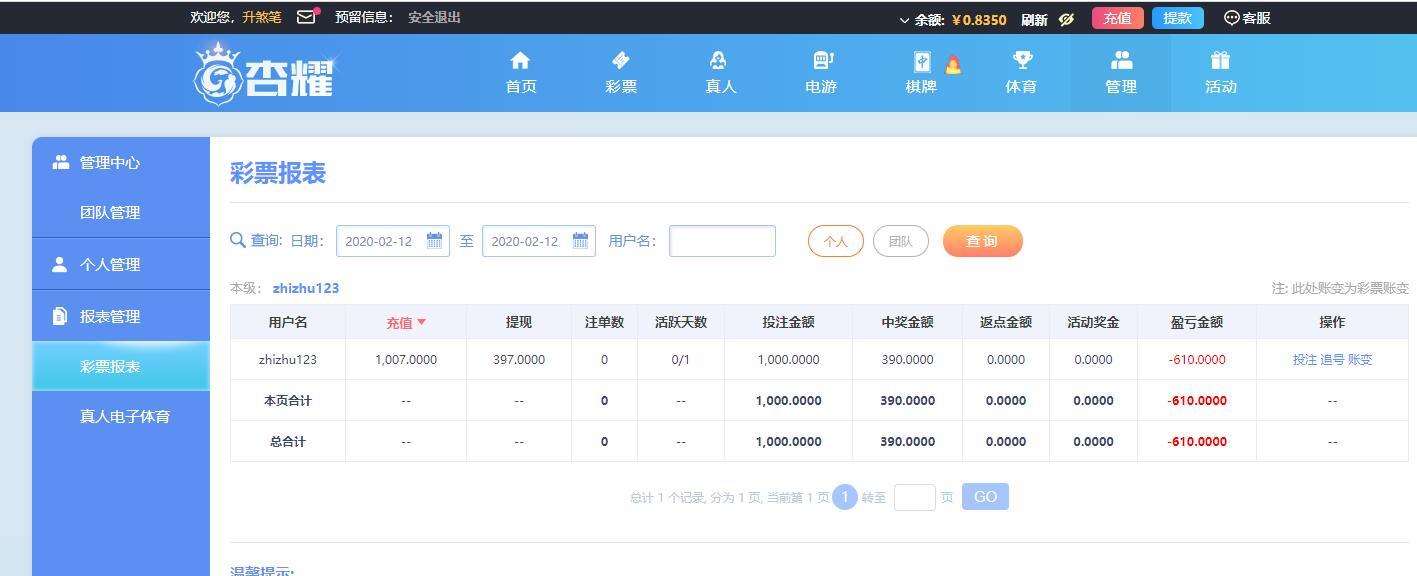Open end date calendar picker
1417x576 pixels.
click(580, 241)
